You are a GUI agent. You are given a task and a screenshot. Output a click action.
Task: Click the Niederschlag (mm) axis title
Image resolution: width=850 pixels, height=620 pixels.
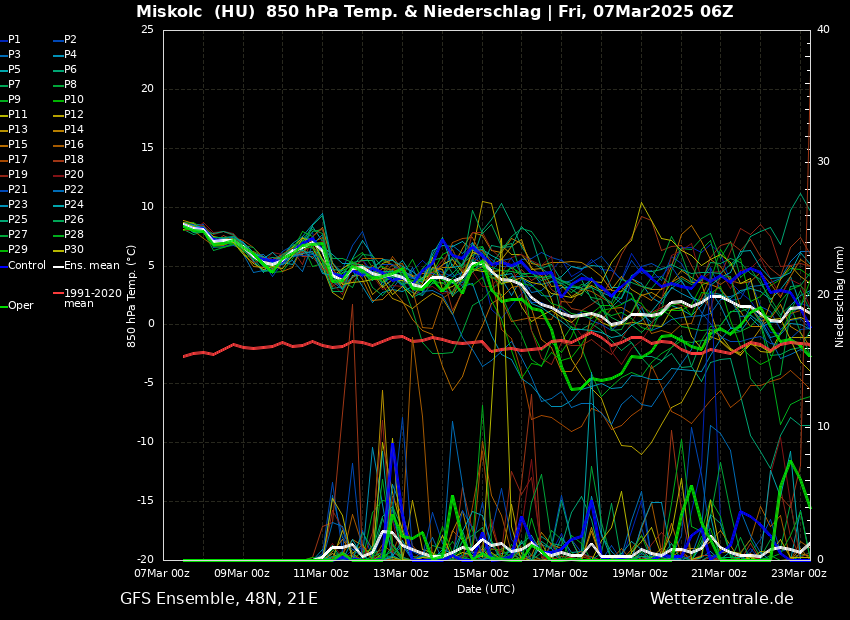(840, 296)
